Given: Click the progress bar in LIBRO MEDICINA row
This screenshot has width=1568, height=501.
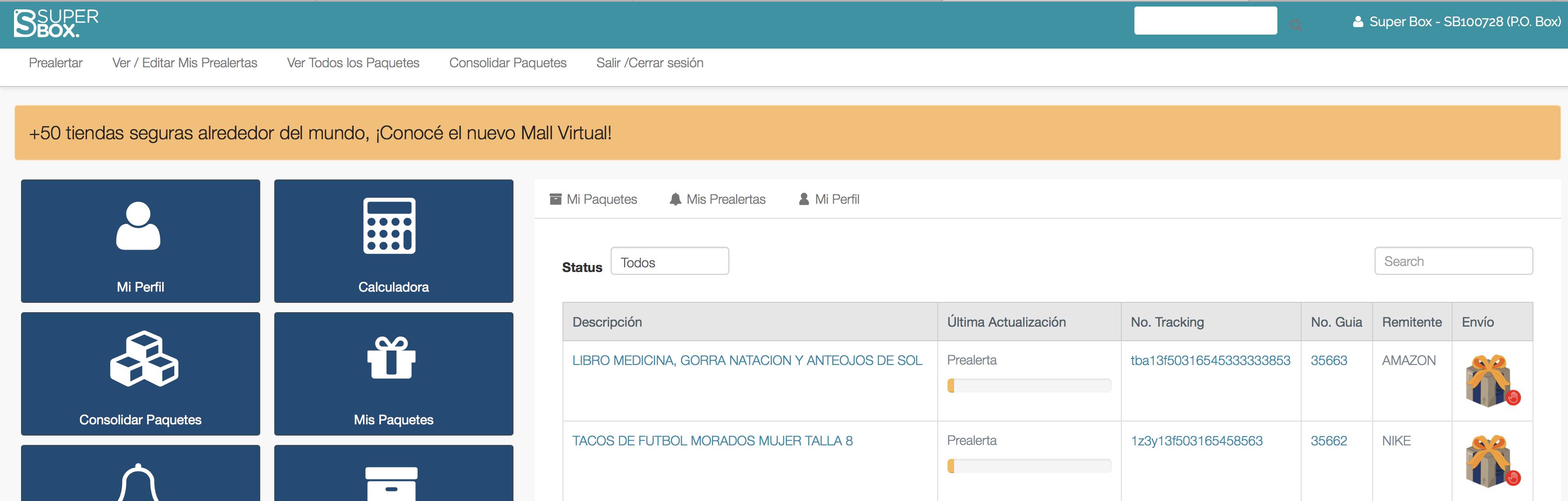Looking at the screenshot, I should point(1029,386).
